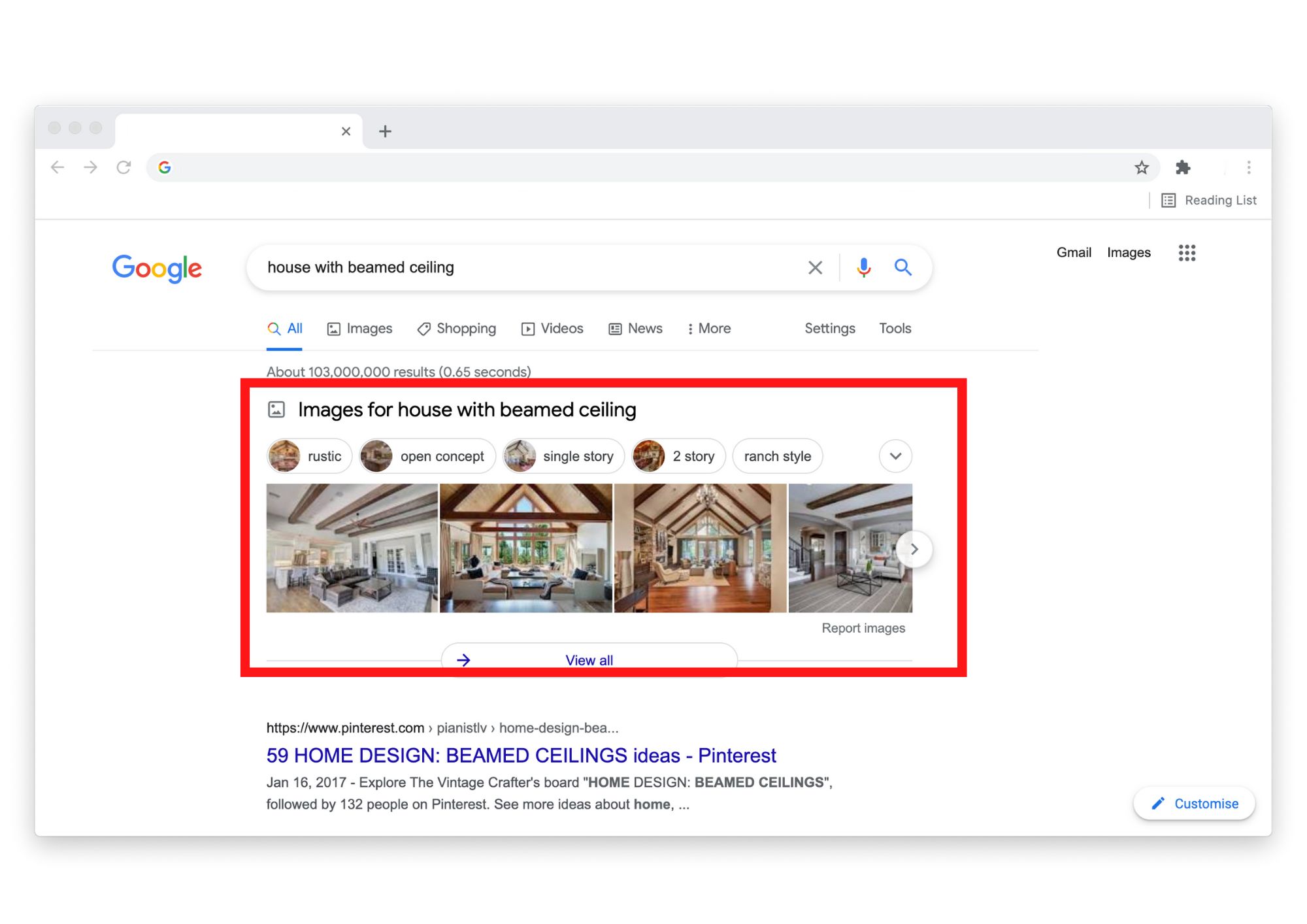The image size is (1307, 924).
Task: Click the browser forward arrow
Action: click(91, 167)
